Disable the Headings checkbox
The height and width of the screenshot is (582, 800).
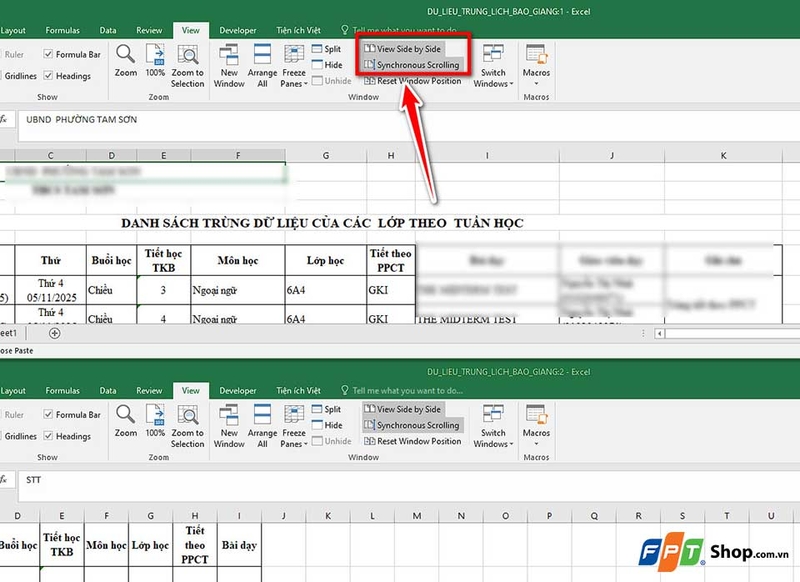click(49, 74)
